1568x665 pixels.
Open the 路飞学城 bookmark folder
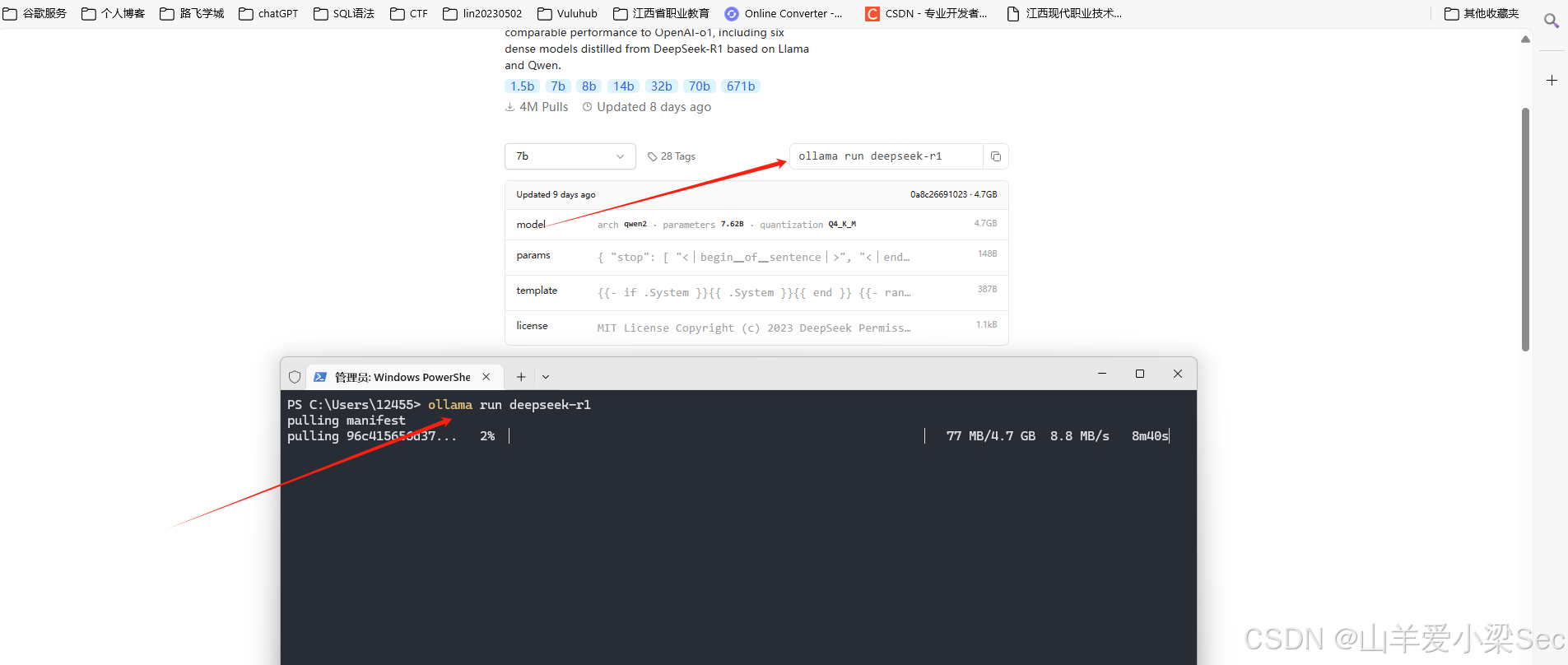coord(193,13)
